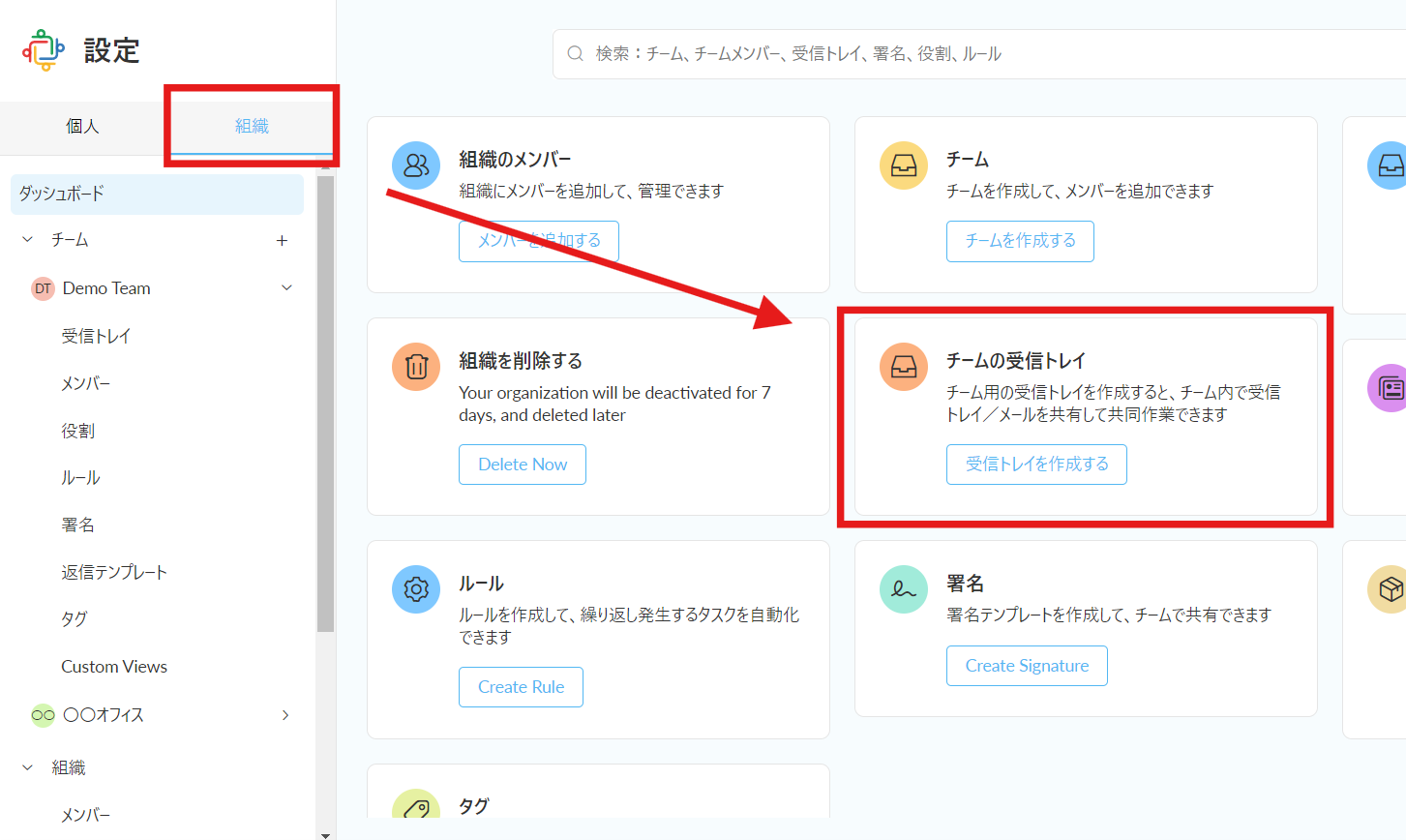Click the 組織を削除する trash icon
This screenshot has height=840, width=1406.
[416, 367]
